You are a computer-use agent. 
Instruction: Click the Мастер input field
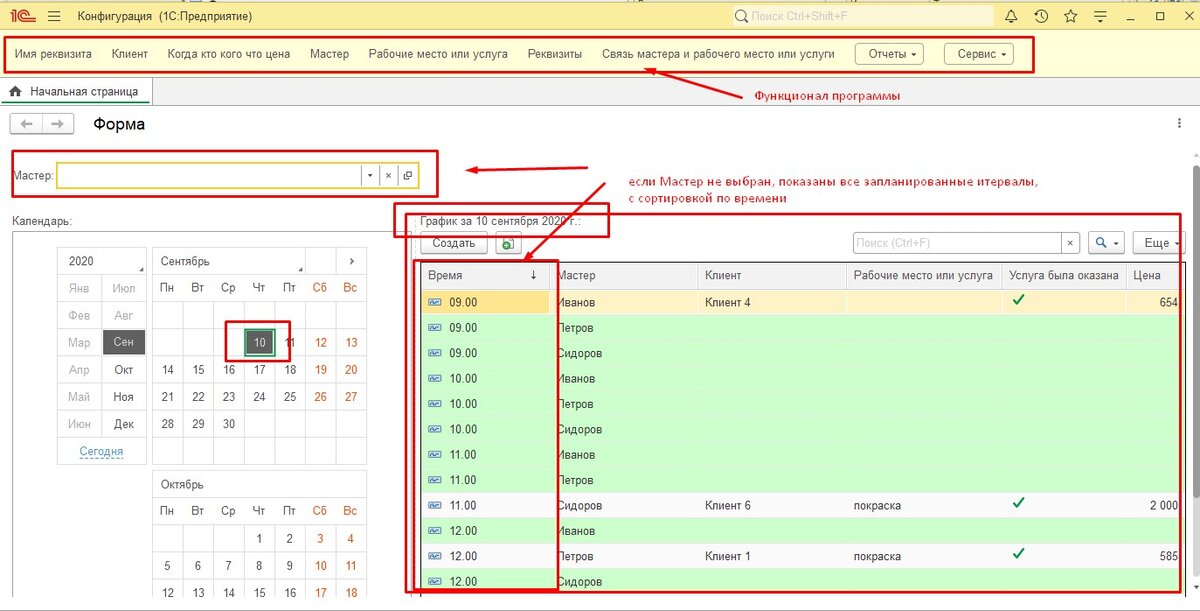pos(209,175)
